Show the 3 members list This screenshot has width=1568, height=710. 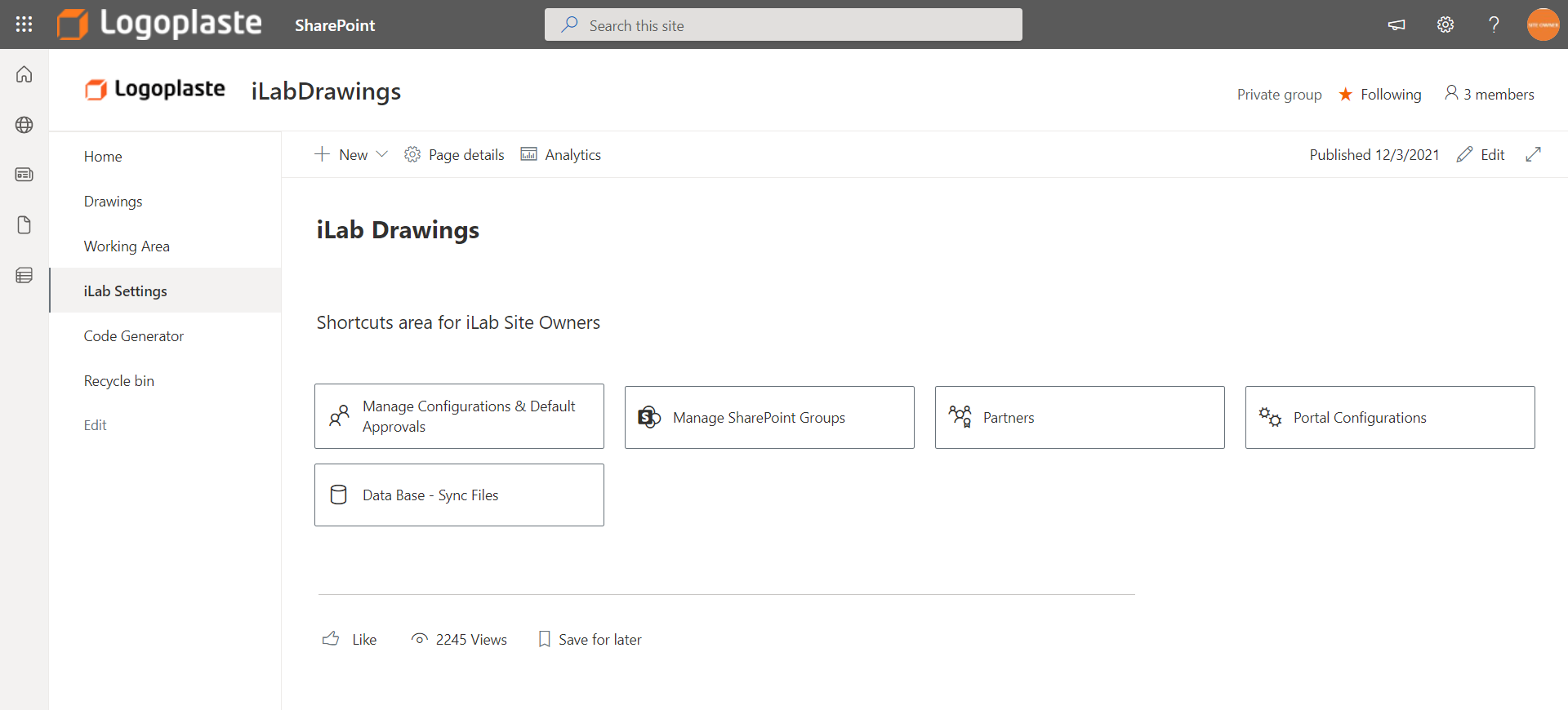(x=1489, y=95)
